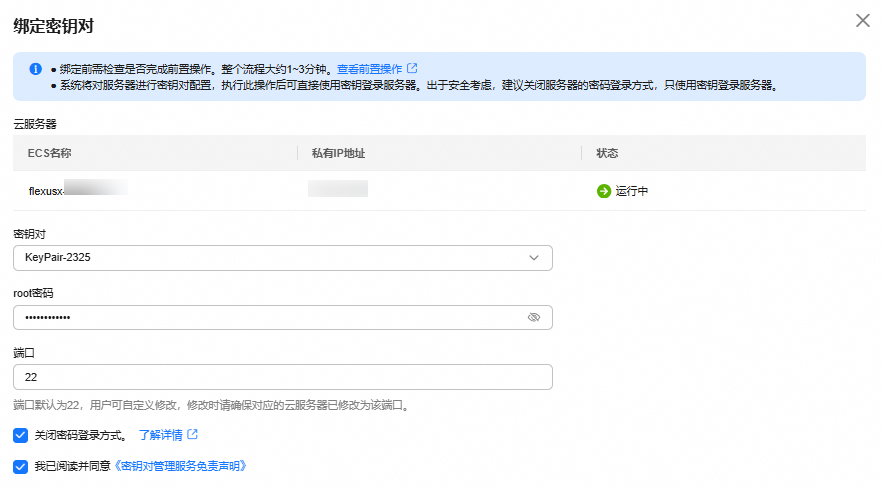The height and width of the screenshot is (494, 882).
Task: Open the 密钥对管理服务免责声明 disclaimer link
Action: pyautogui.click(x=180, y=466)
